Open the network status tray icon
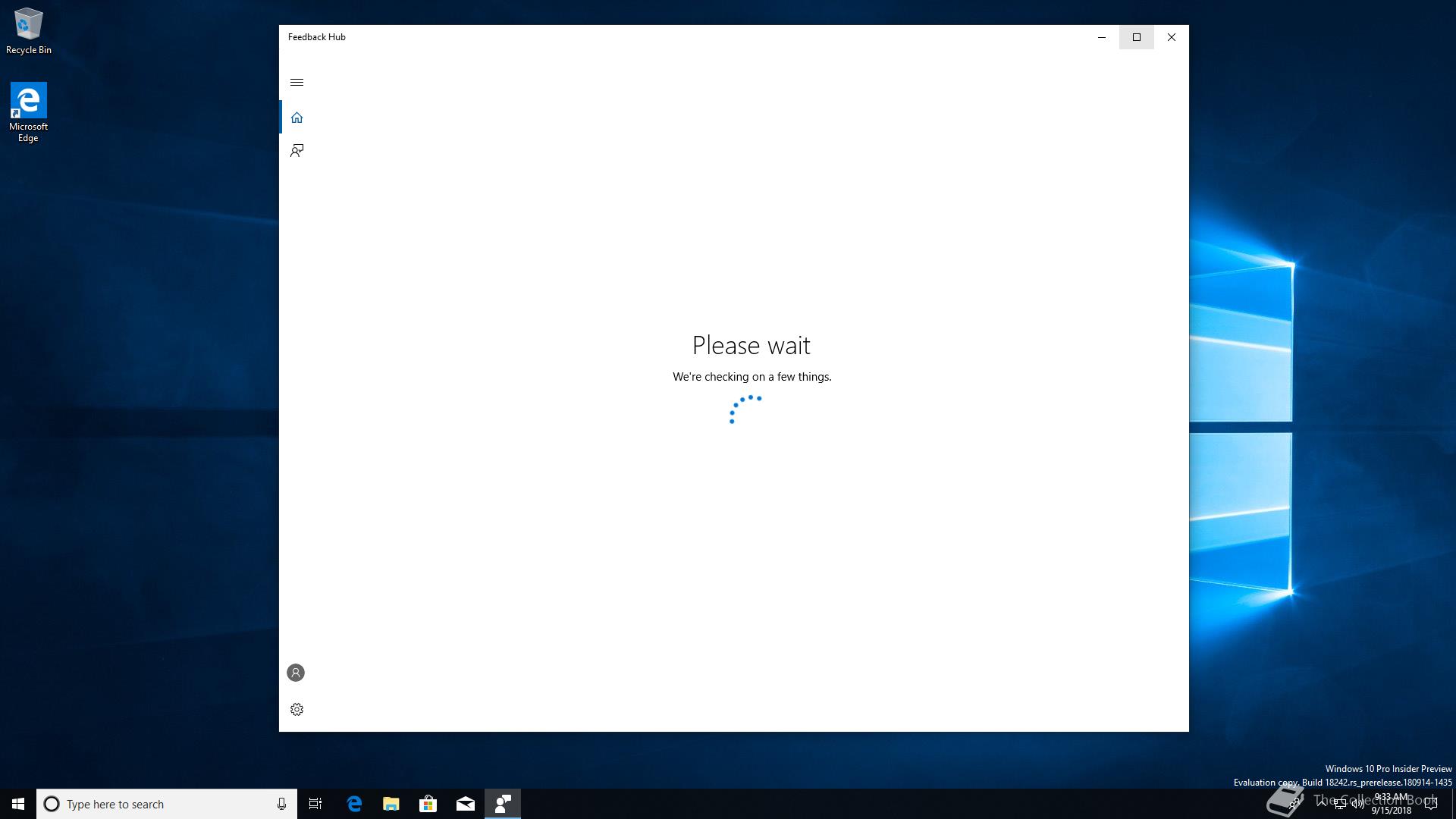This screenshot has width=1456, height=819. (x=1340, y=804)
